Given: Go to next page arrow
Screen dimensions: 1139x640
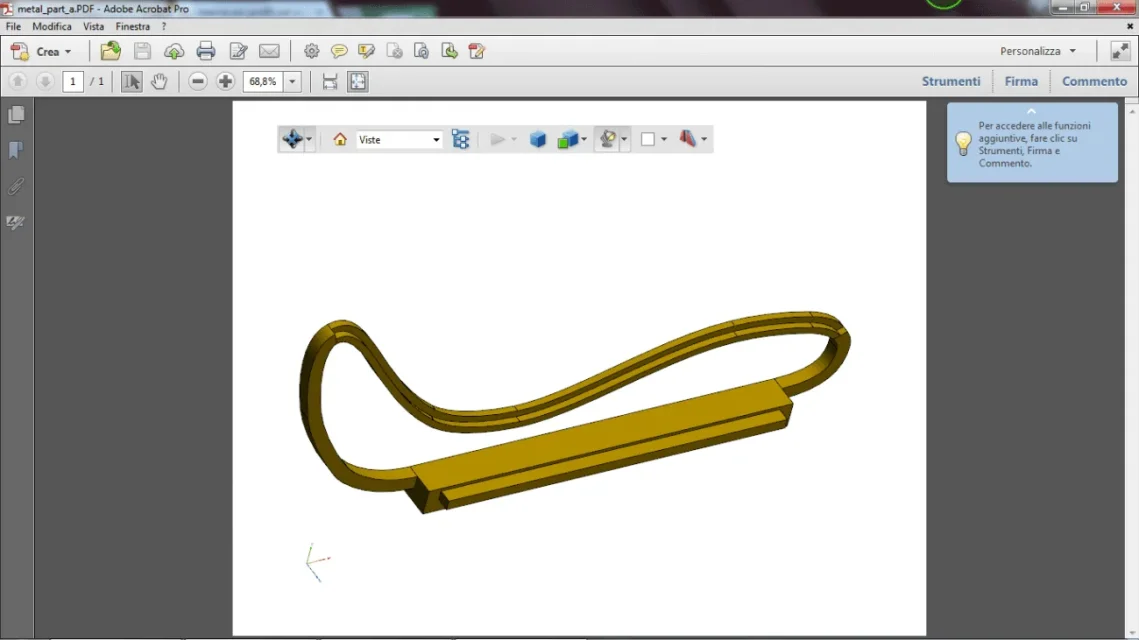Looking at the screenshot, I should (45, 81).
